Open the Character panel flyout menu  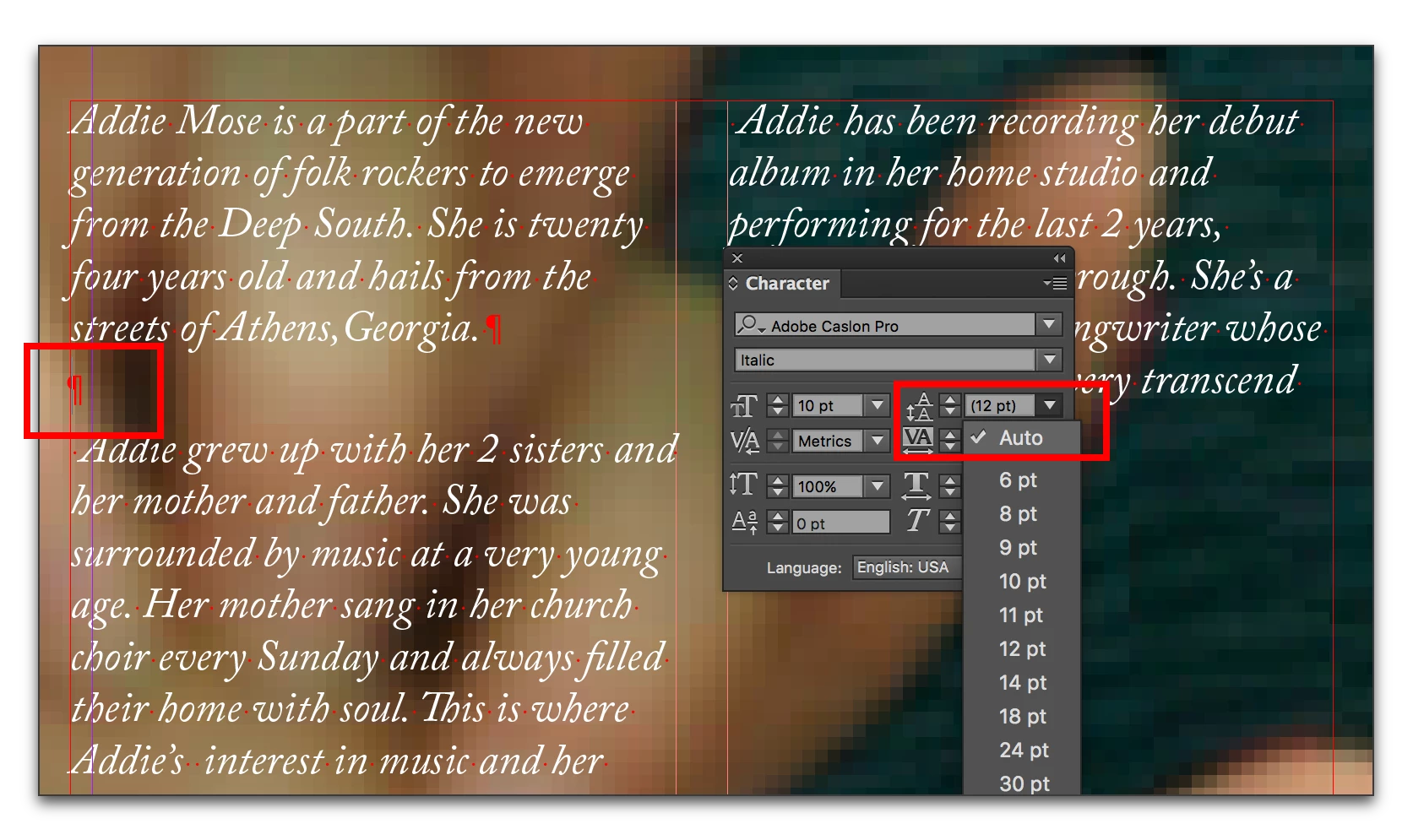tap(1056, 284)
